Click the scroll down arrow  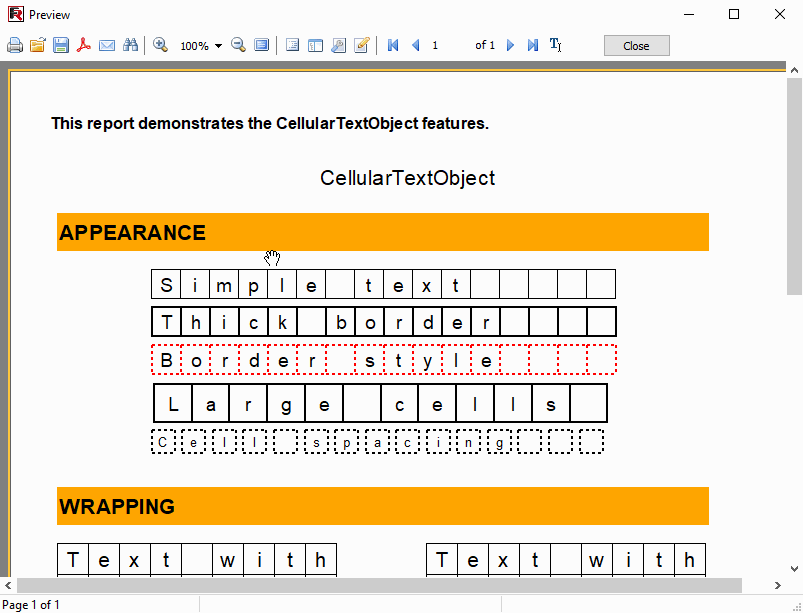[794, 568]
